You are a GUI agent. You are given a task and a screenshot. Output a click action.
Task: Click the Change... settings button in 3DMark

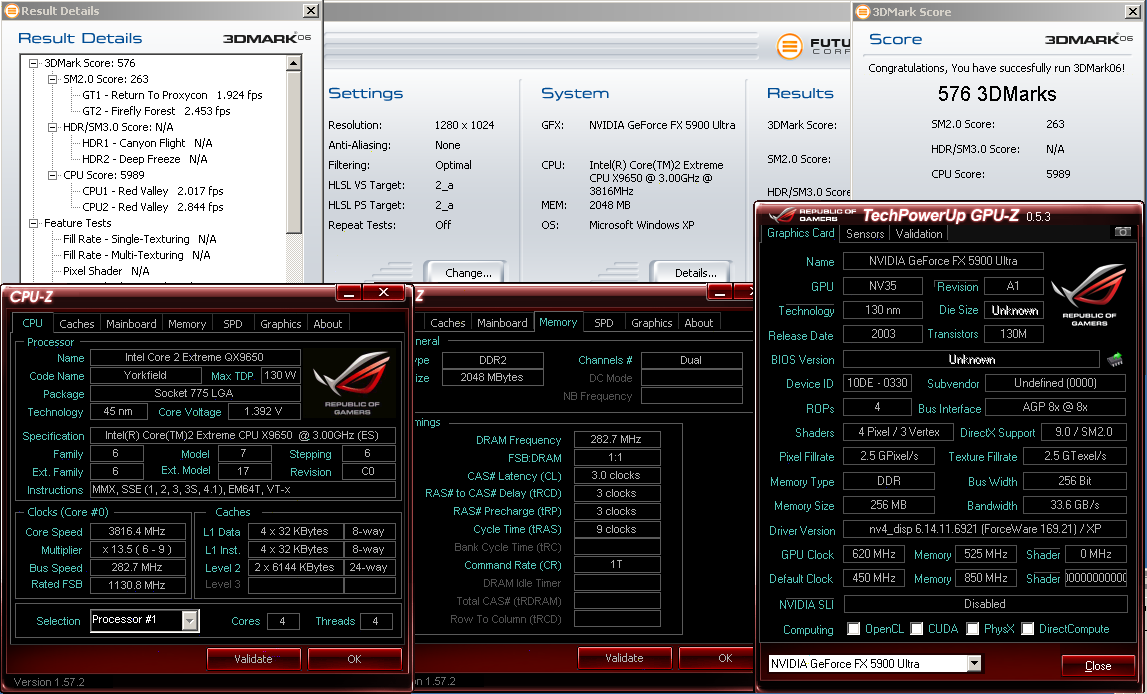[x=468, y=272]
